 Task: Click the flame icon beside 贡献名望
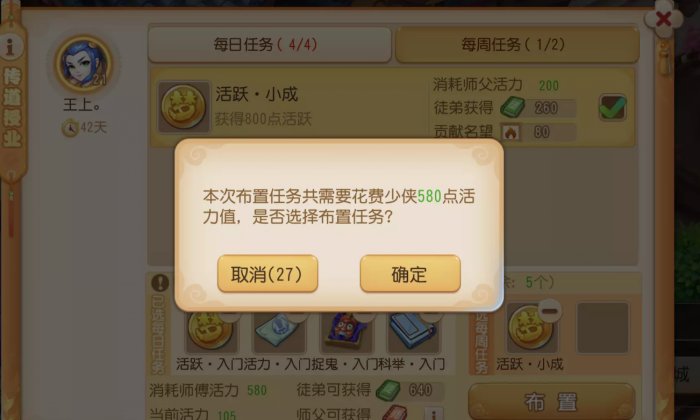point(510,132)
